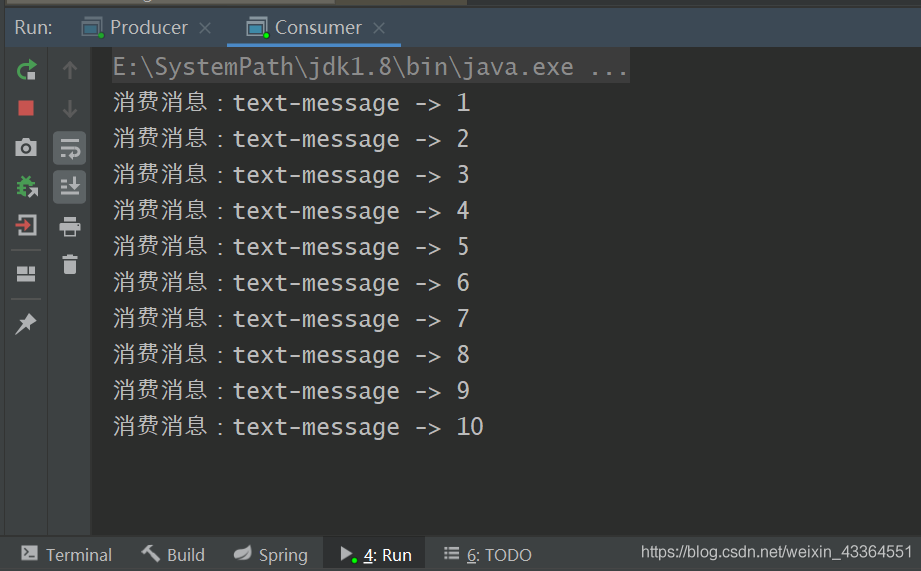Click the Exit icon with red arrow
Image resolution: width=921 pixels, height=571 pixels.
click(26, 225)
